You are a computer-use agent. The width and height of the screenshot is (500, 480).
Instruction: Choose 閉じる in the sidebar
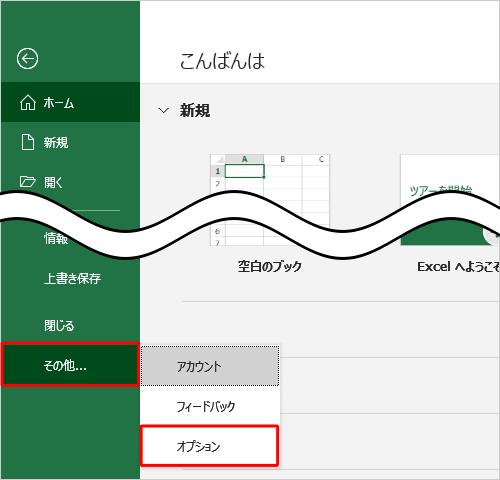(70, 325)
